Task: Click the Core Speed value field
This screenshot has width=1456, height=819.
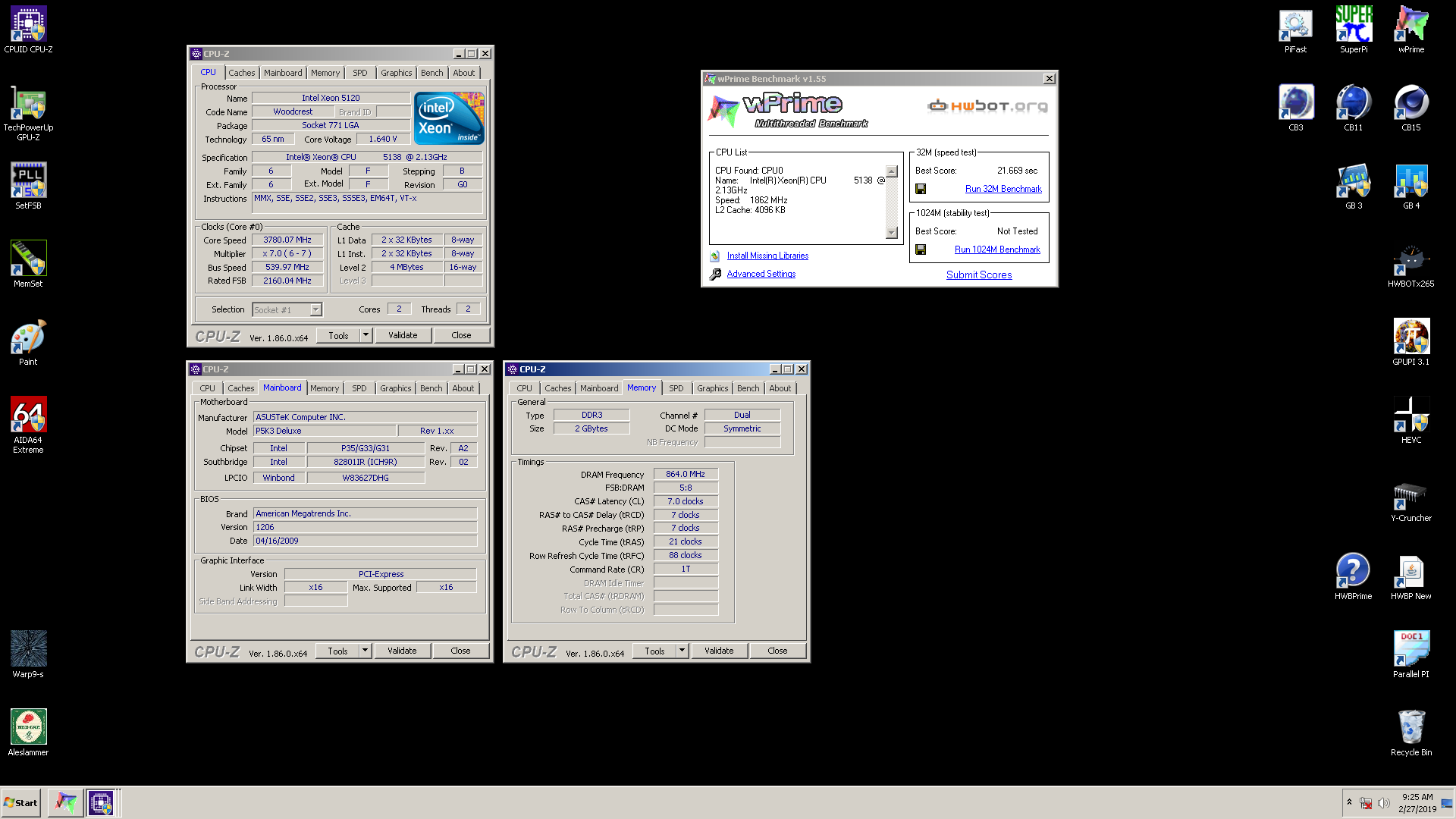Action: (x=287, y=240)
